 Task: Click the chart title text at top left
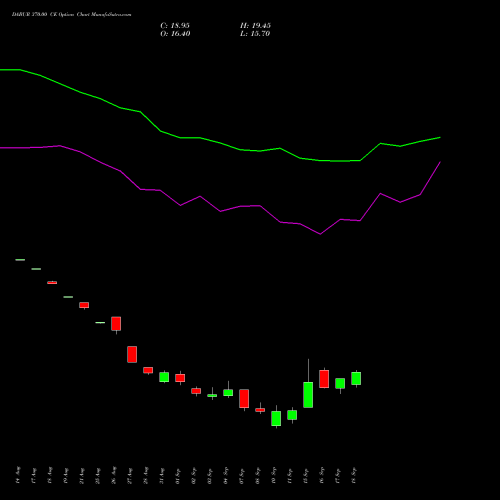tap(72, 15)
